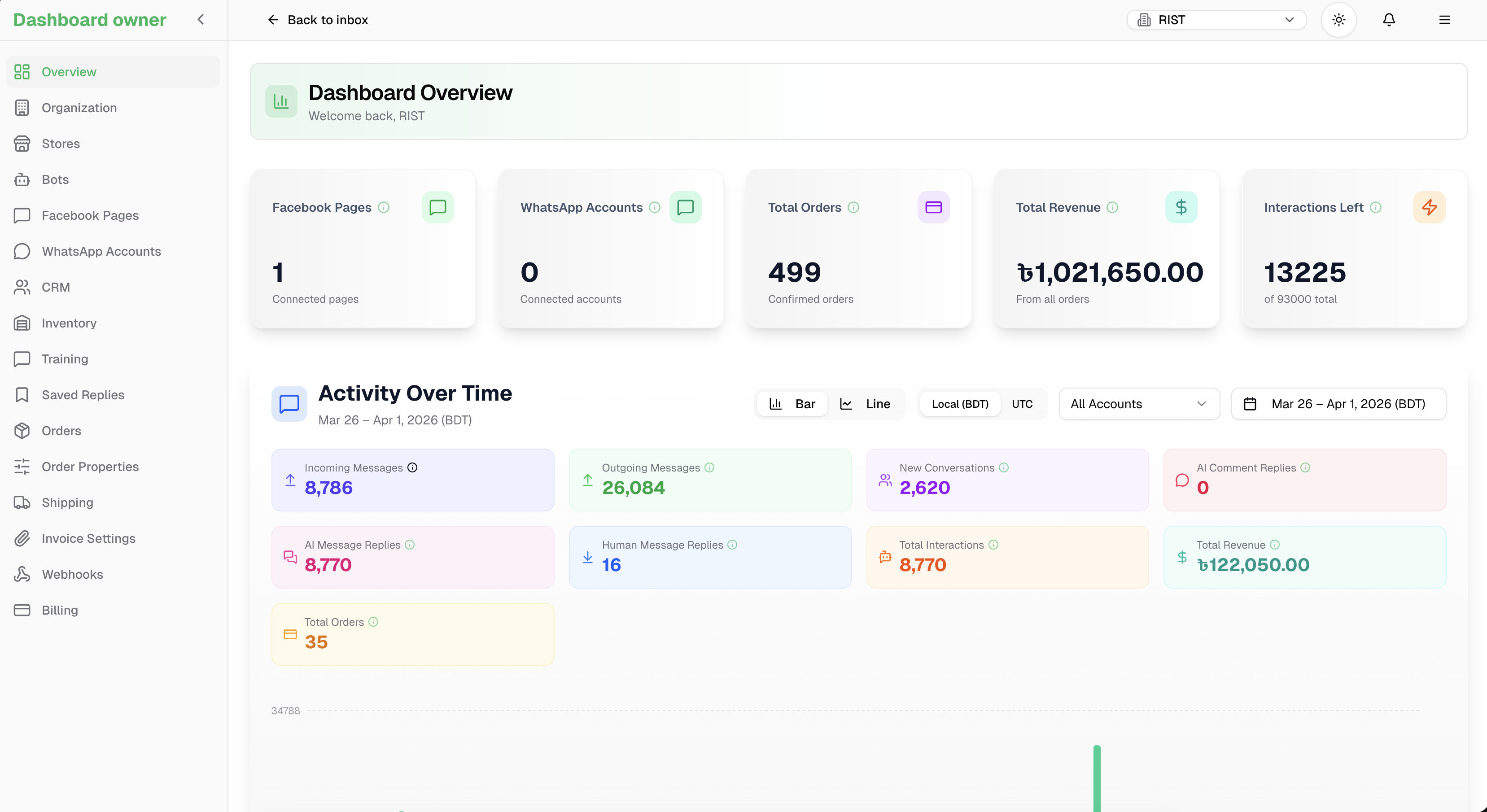Screen dimensions: 1487x812
Task: Click the dollar icon on Total Revenue card
Action: coord(1181,207)
